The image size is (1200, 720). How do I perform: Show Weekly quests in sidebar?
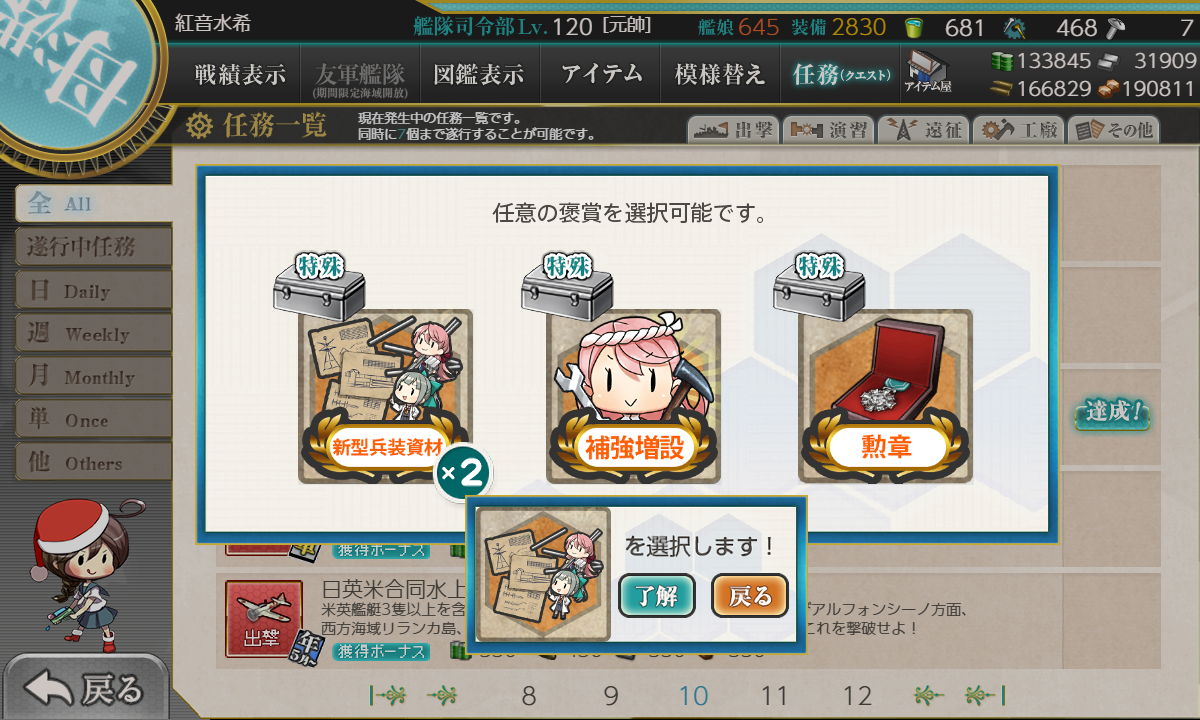pos(93,334)
